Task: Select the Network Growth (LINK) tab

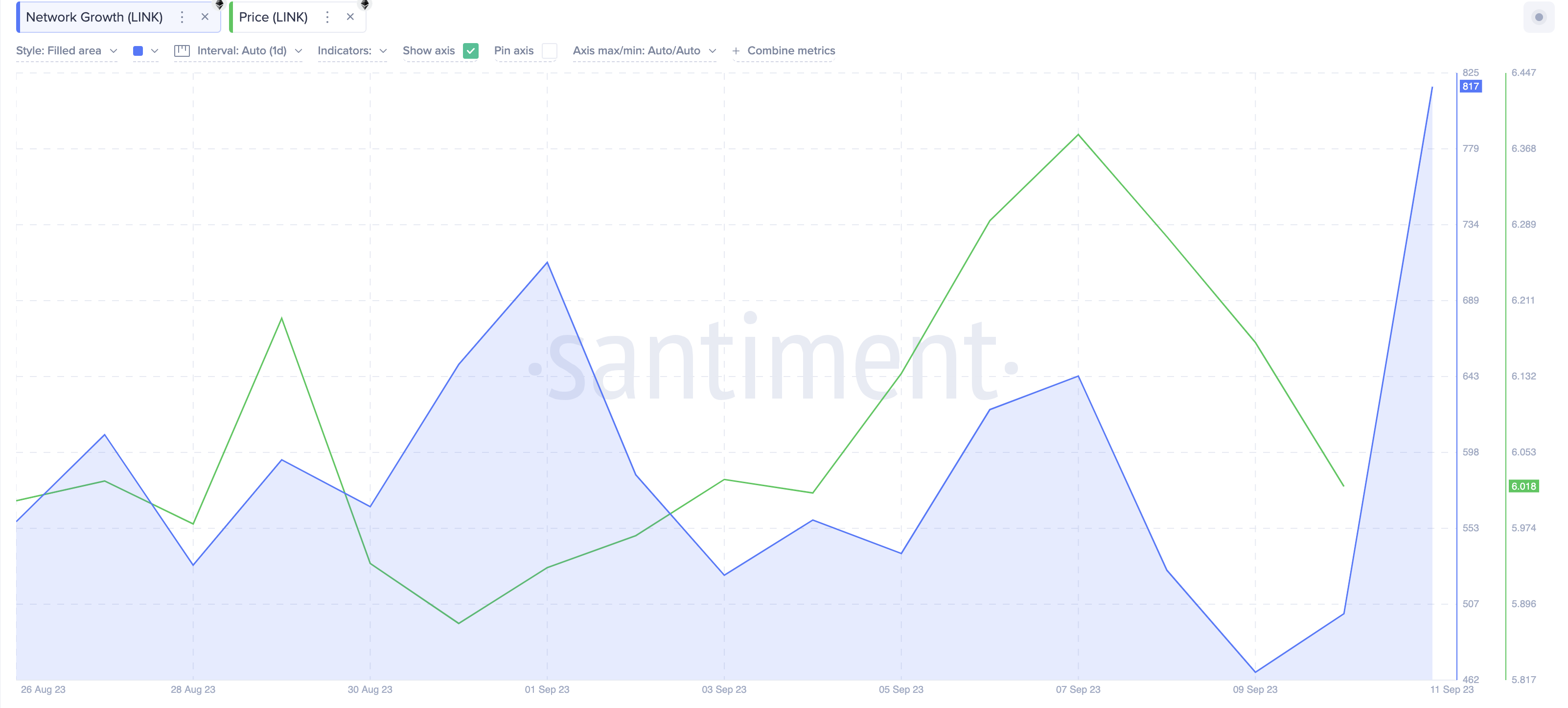Action: click(x=94, y=17)
